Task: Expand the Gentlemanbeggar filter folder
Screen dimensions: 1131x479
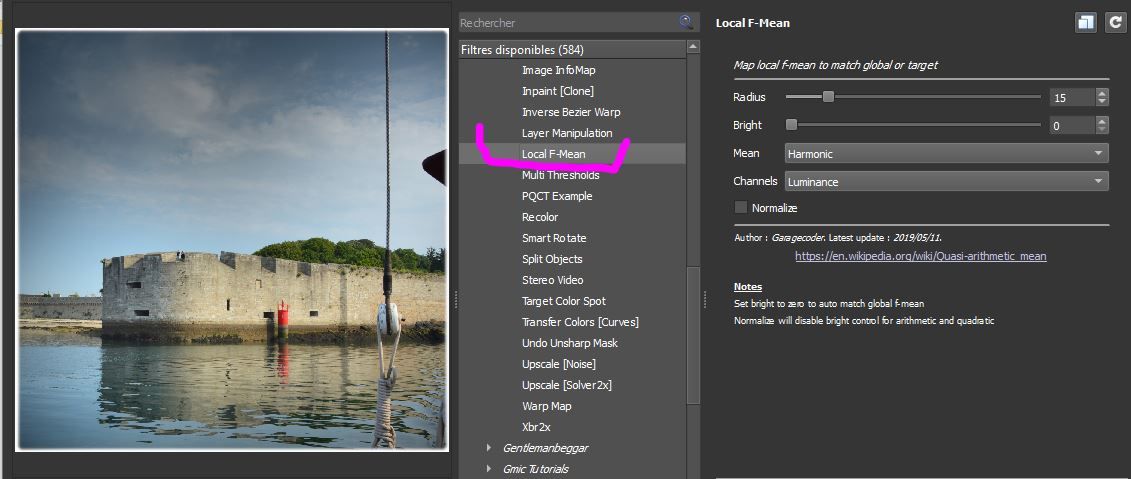Action: (490, 448)
